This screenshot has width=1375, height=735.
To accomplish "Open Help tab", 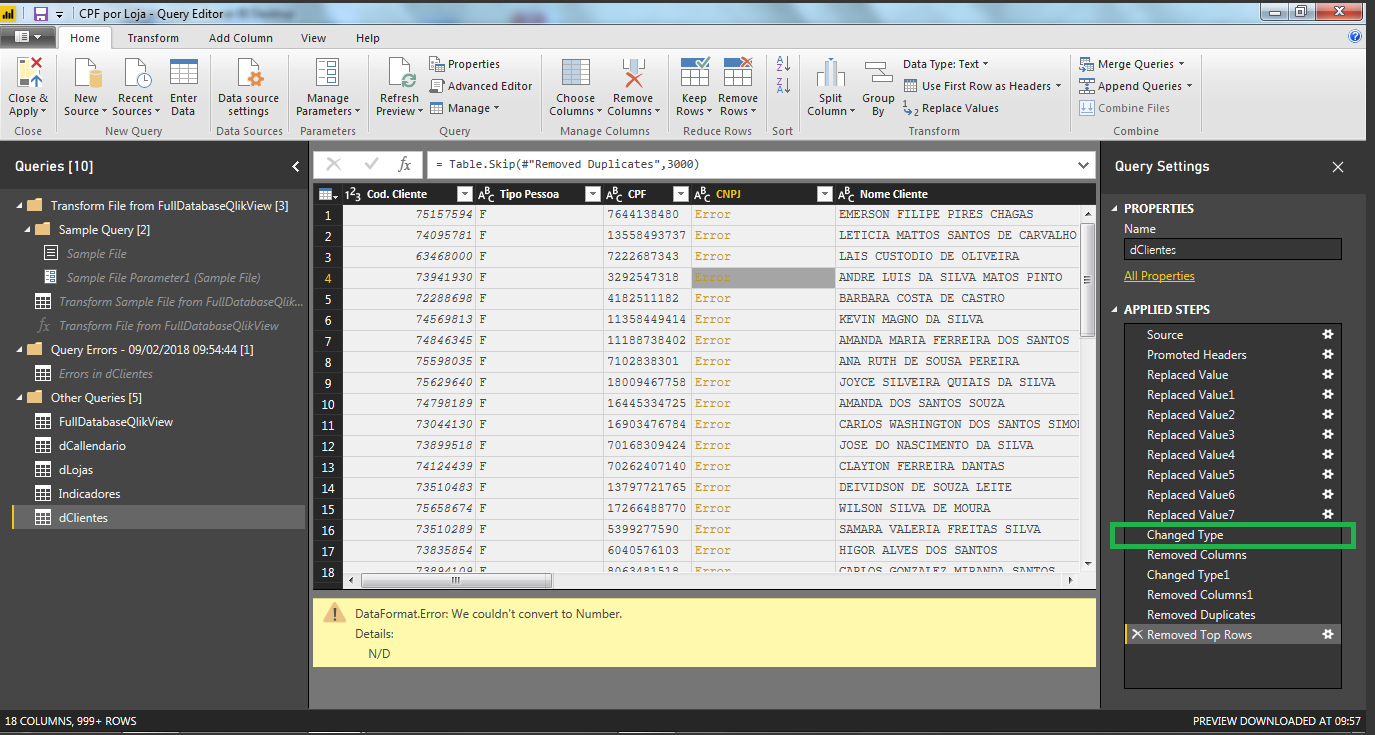I will click(368, 38).
